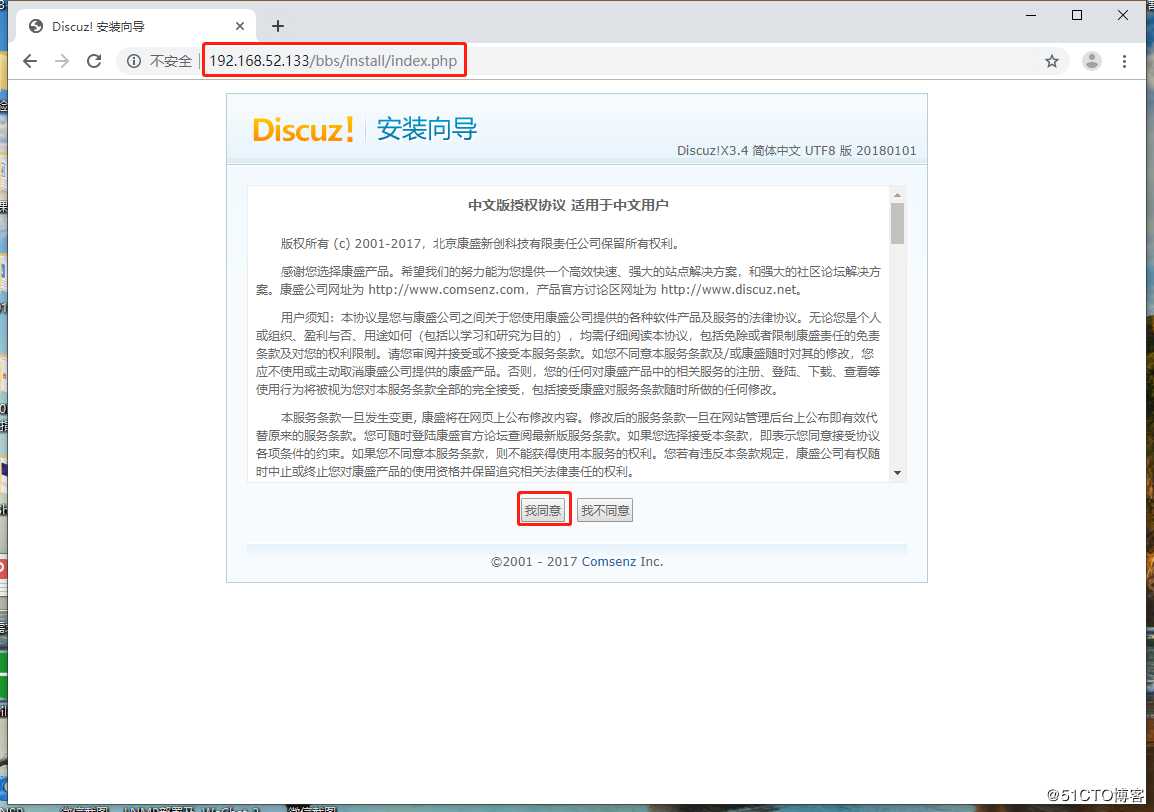View site info for 不安全 warning
Viewport: 1154px width, 812px height.
click(159, 61)
